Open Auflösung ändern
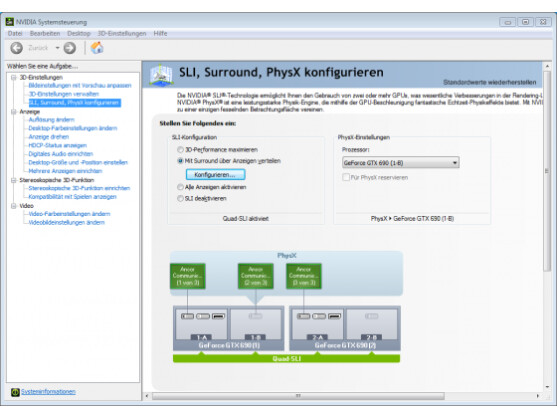The width and height of the screenshot is (557, 418). click(51, 120)
